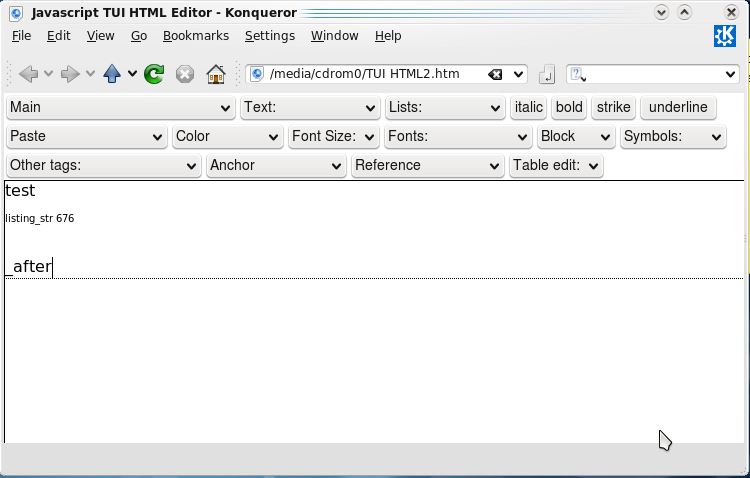This screenshot has height=478, width=750.
Task: Open the Block dropdown
Action: click(576, 136)
